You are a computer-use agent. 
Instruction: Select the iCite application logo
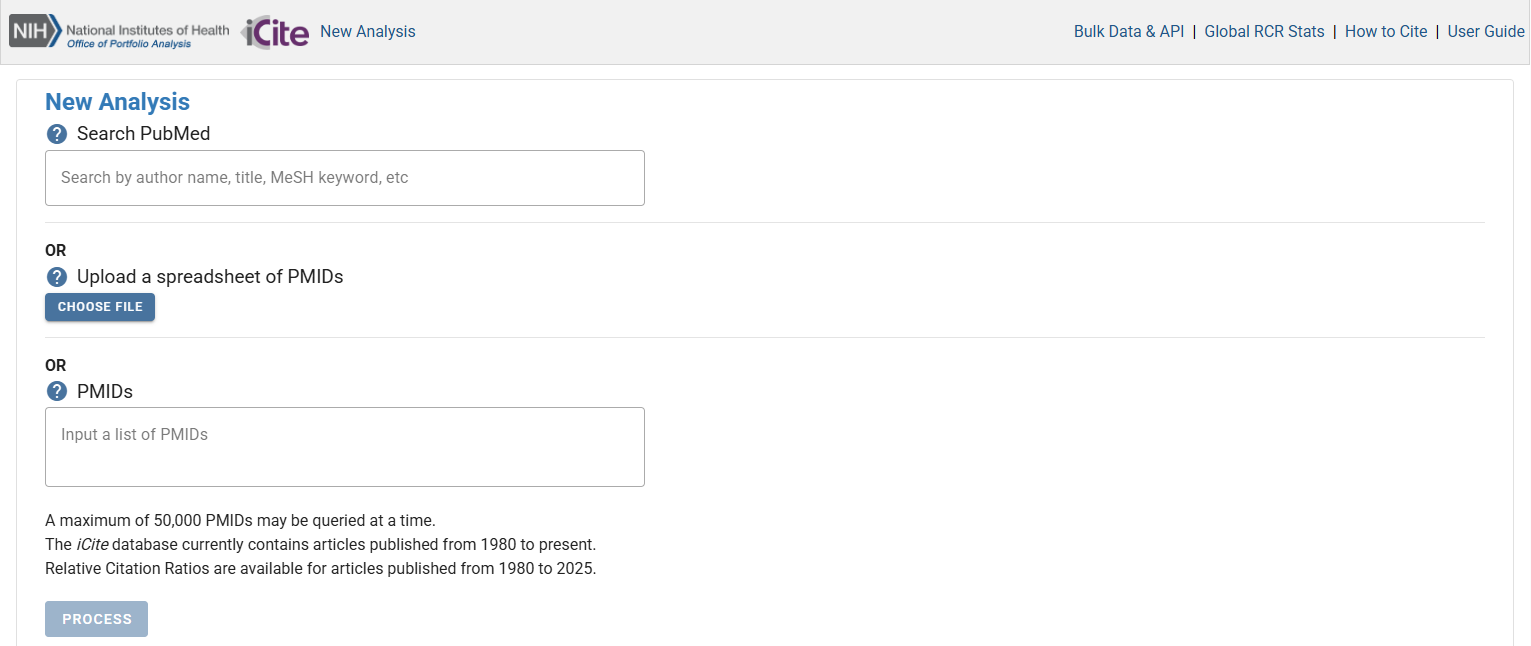[274, 31]
